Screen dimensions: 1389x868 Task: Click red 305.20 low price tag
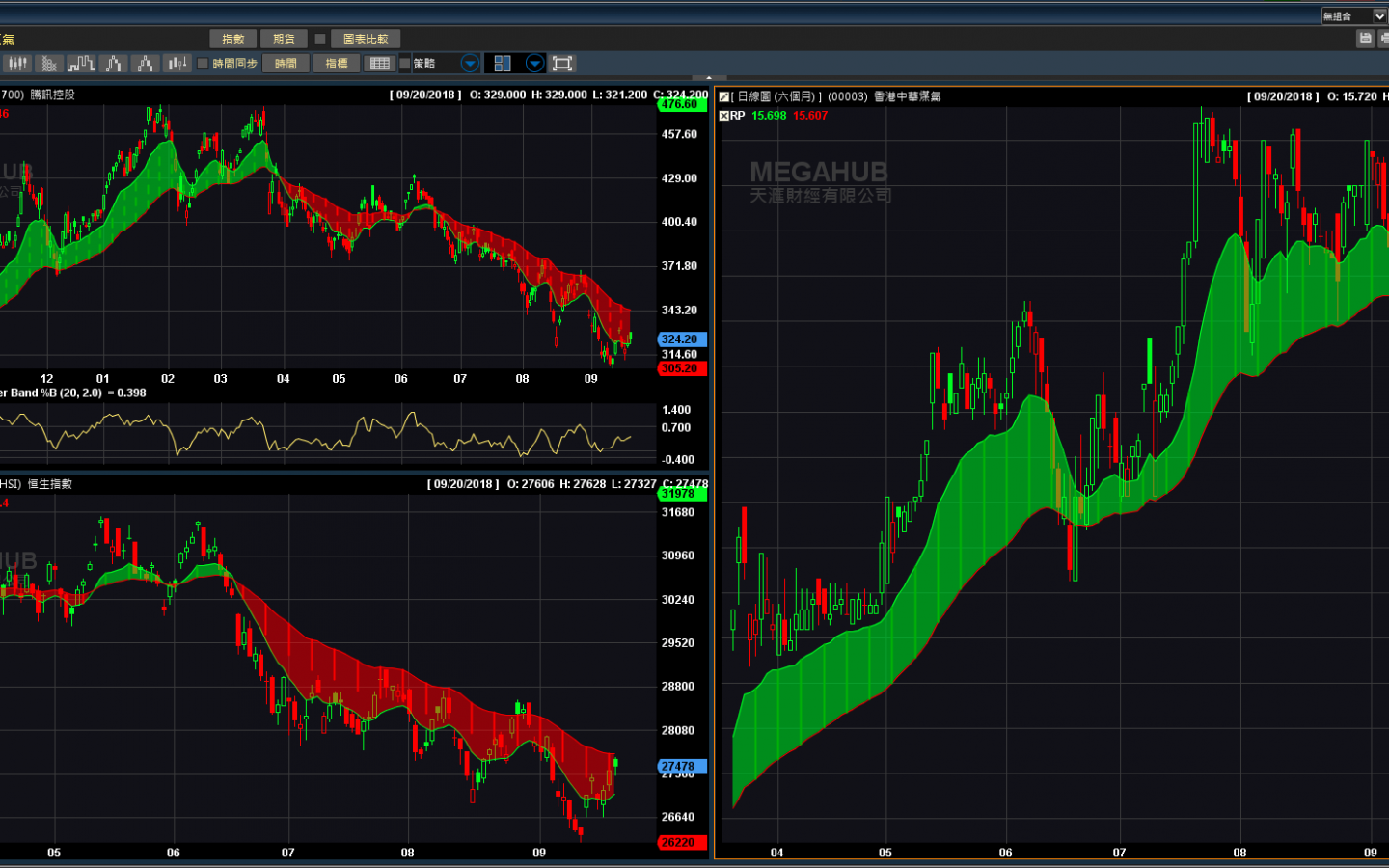683,368
